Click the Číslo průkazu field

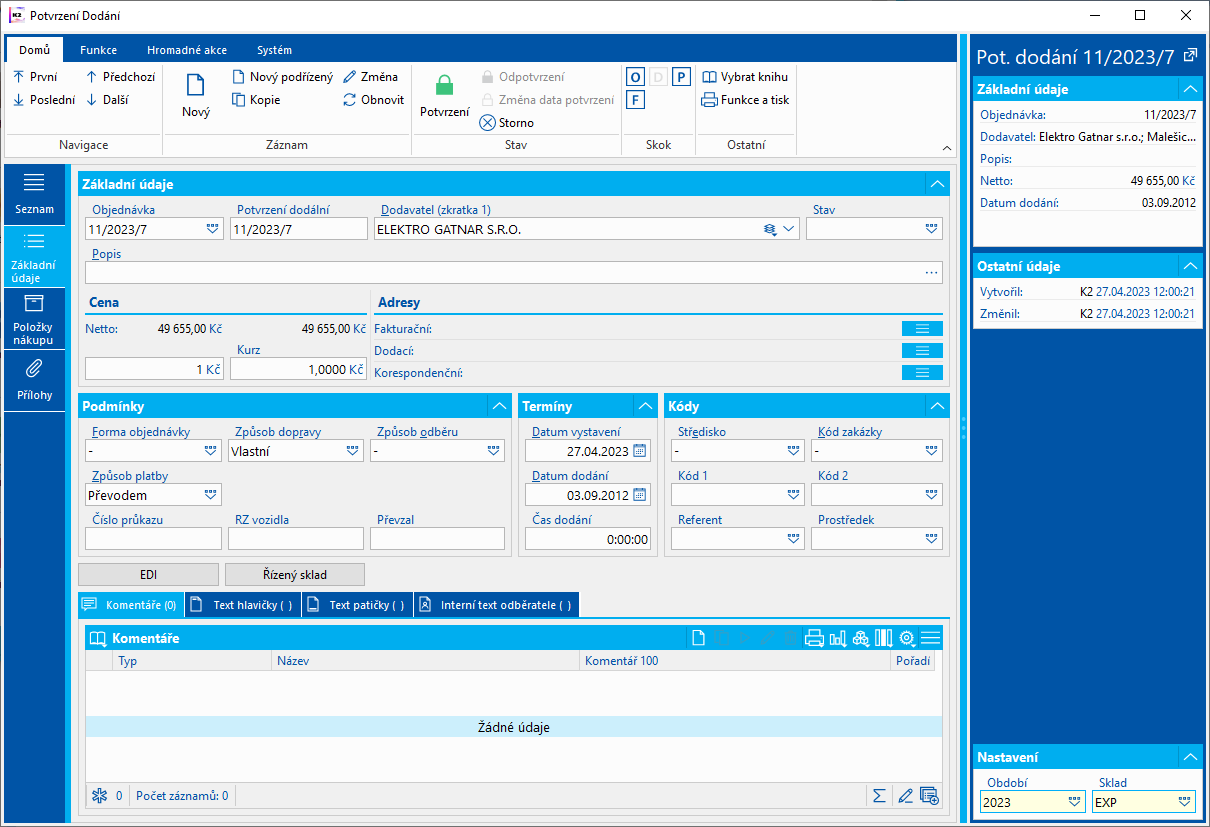[x=153, y=539]
